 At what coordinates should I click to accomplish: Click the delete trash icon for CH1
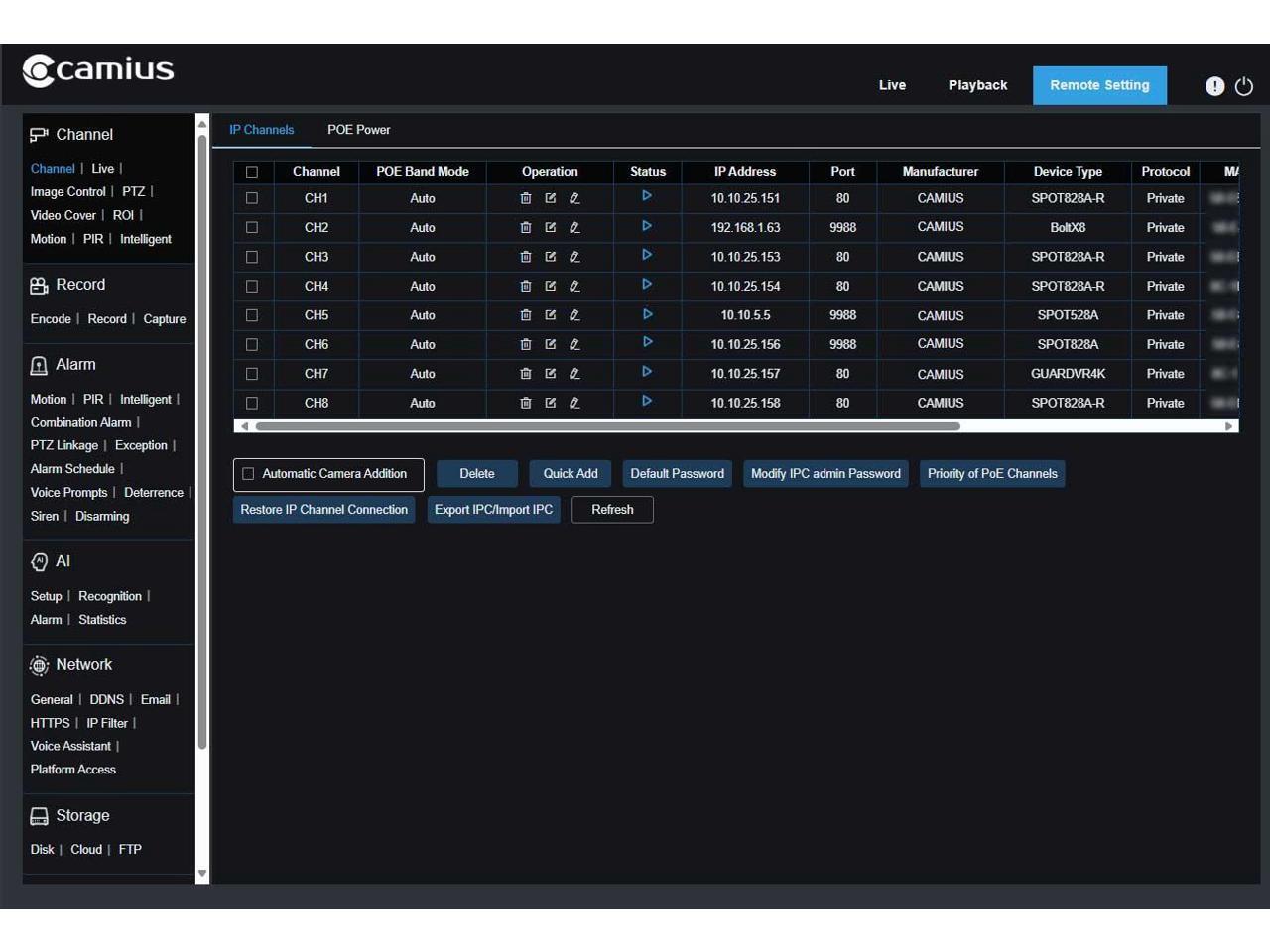pos(526,198)
